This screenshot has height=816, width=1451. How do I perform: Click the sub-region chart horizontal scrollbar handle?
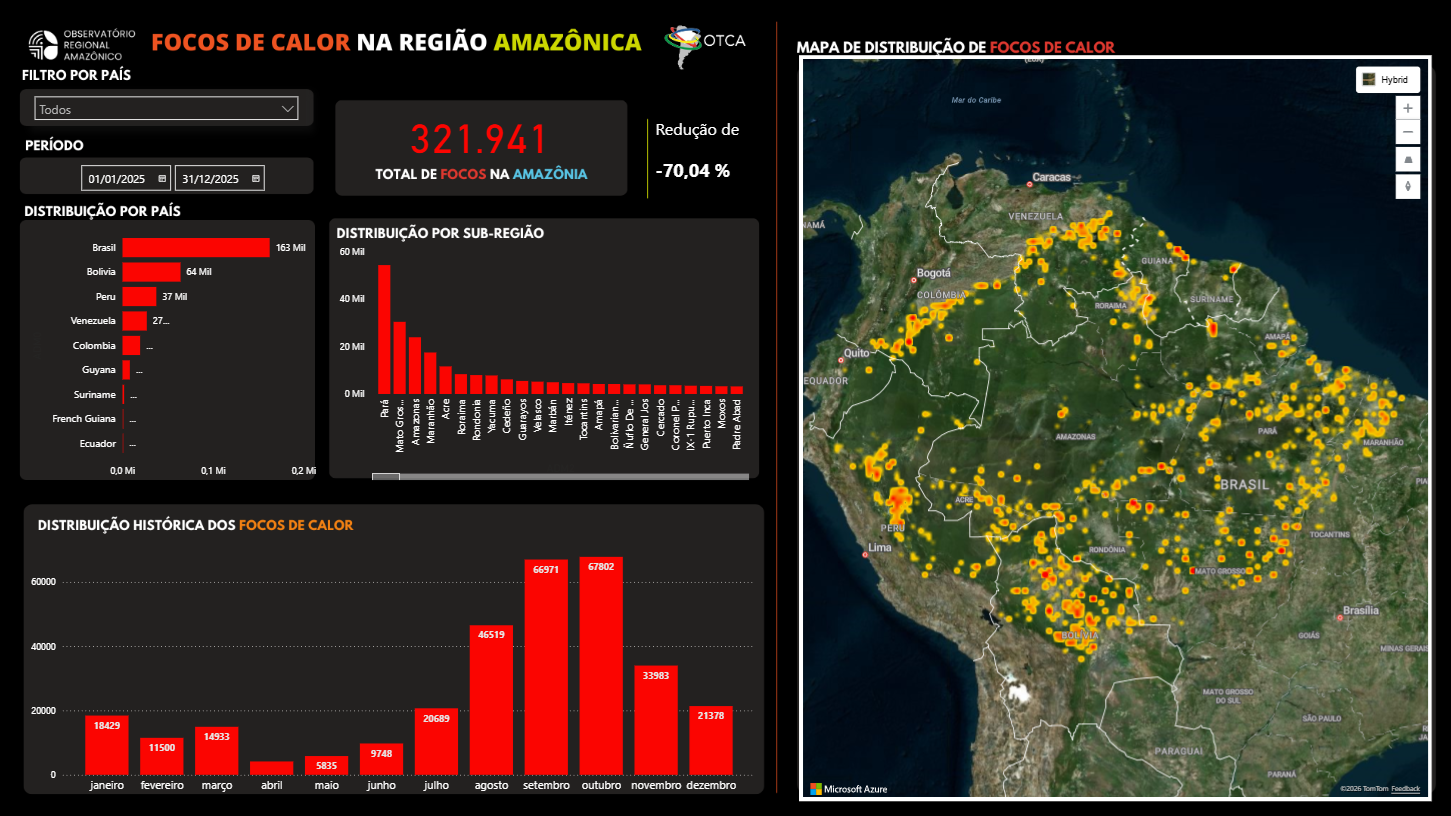pos(385,477)
